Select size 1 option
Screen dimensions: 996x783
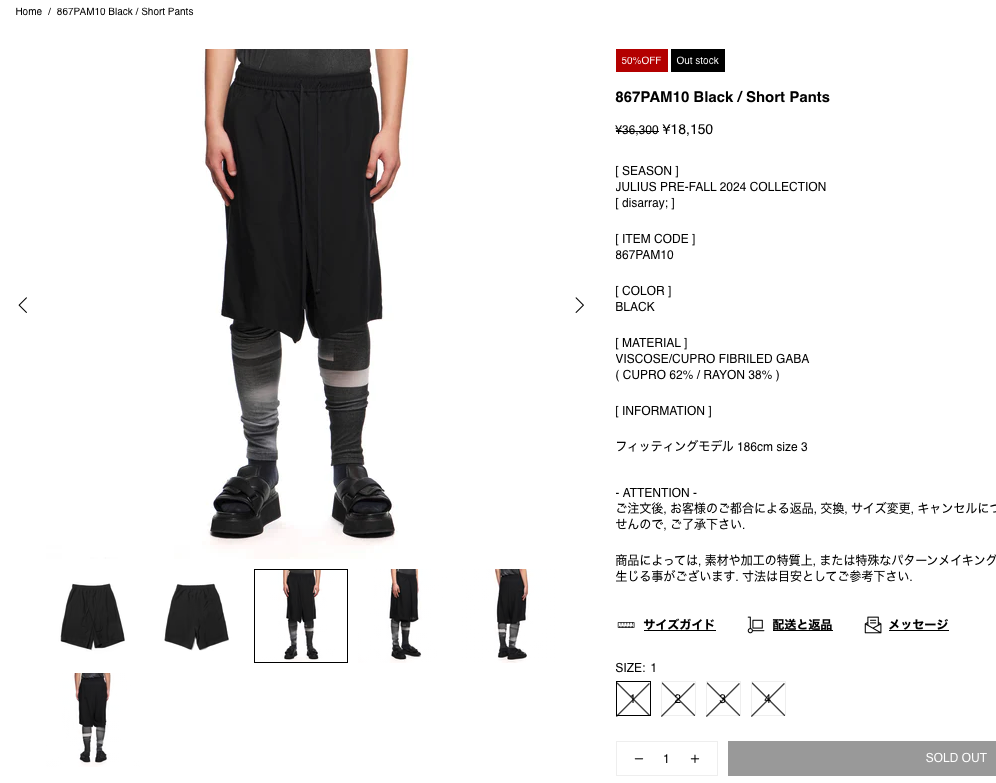pos(633,699)
